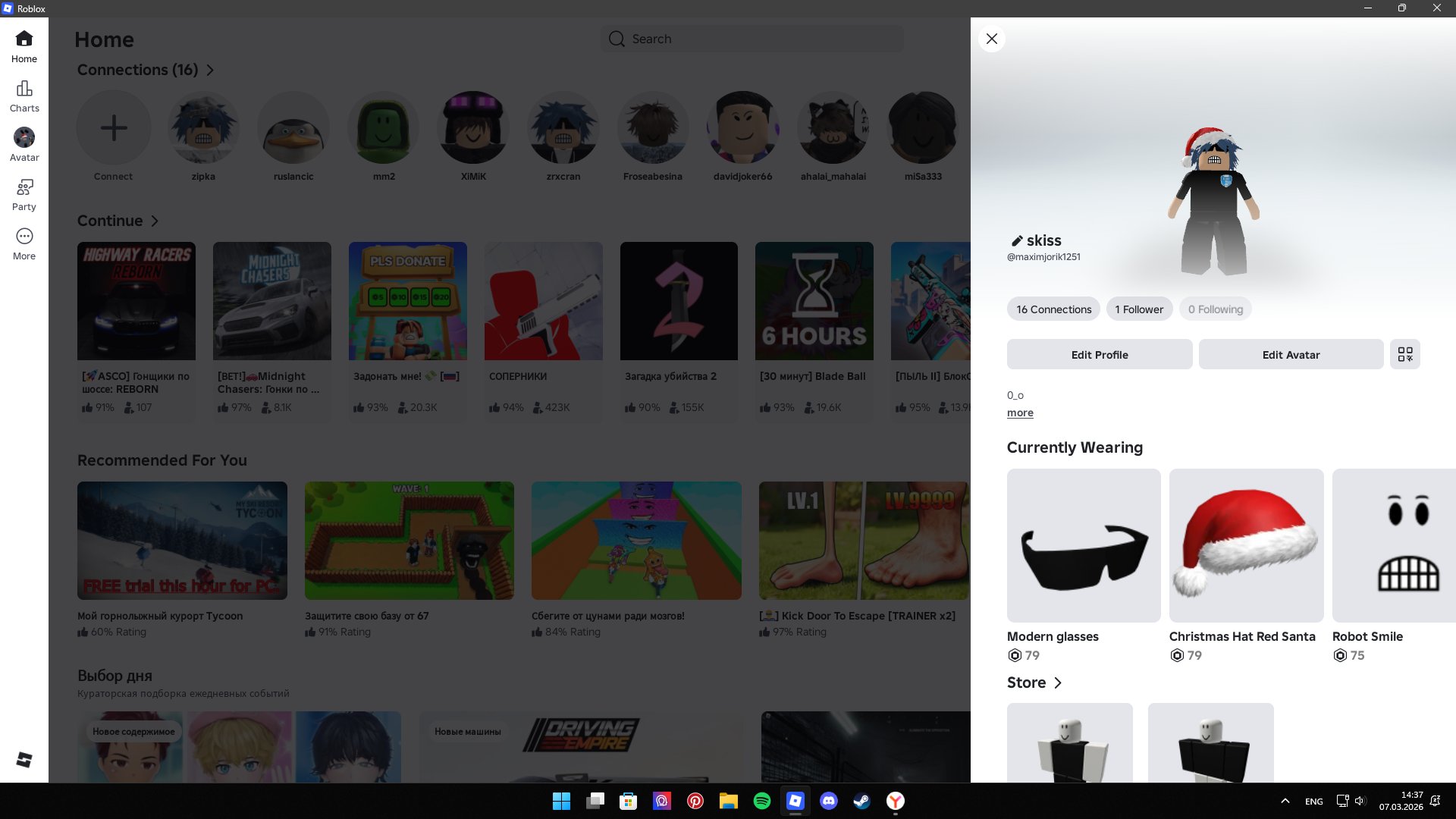
Task: Open Midnight Chasers game thumbnail
Action: point(272,301)
